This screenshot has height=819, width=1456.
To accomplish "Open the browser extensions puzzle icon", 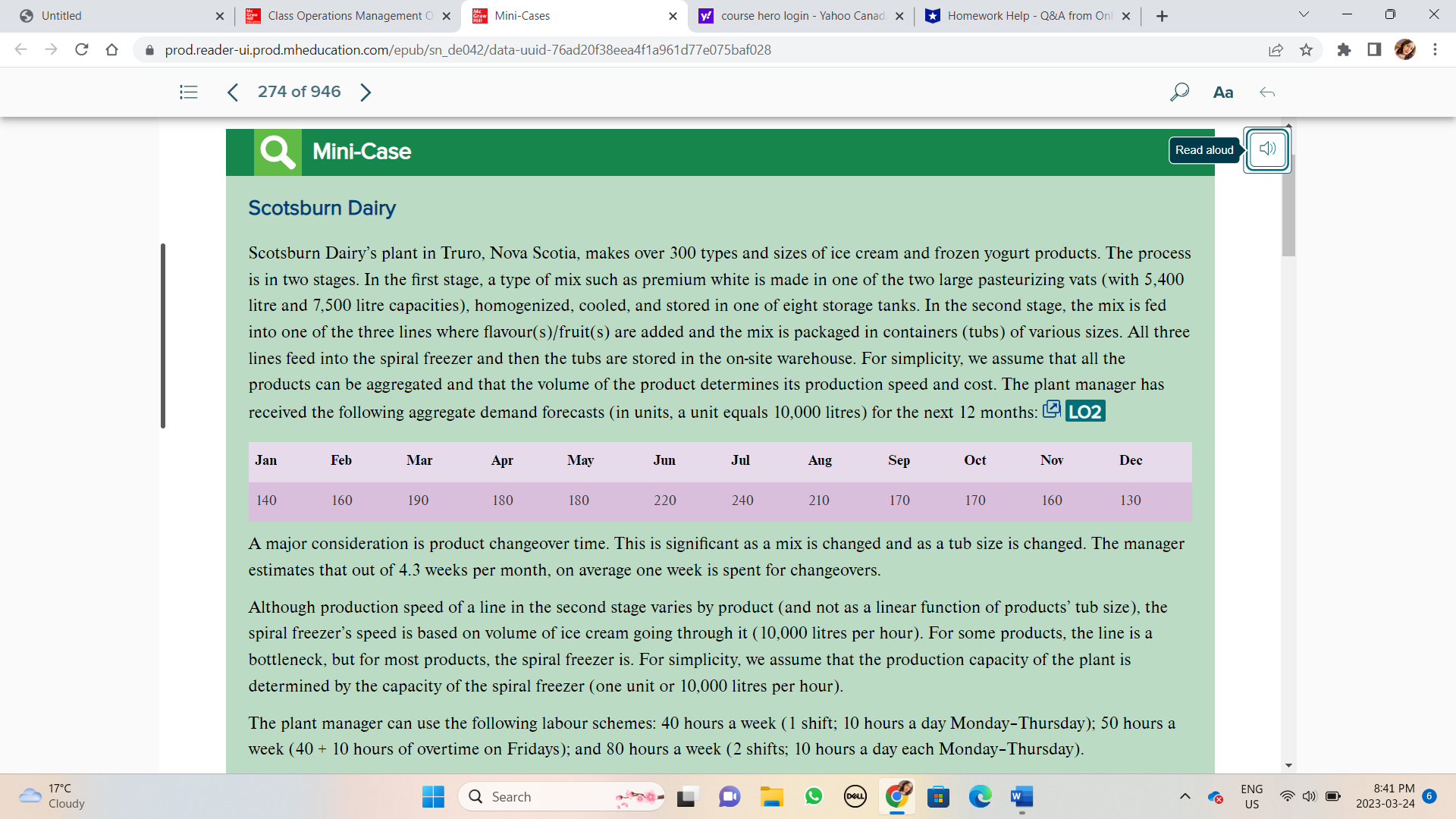I will [x=1345, y=50].
